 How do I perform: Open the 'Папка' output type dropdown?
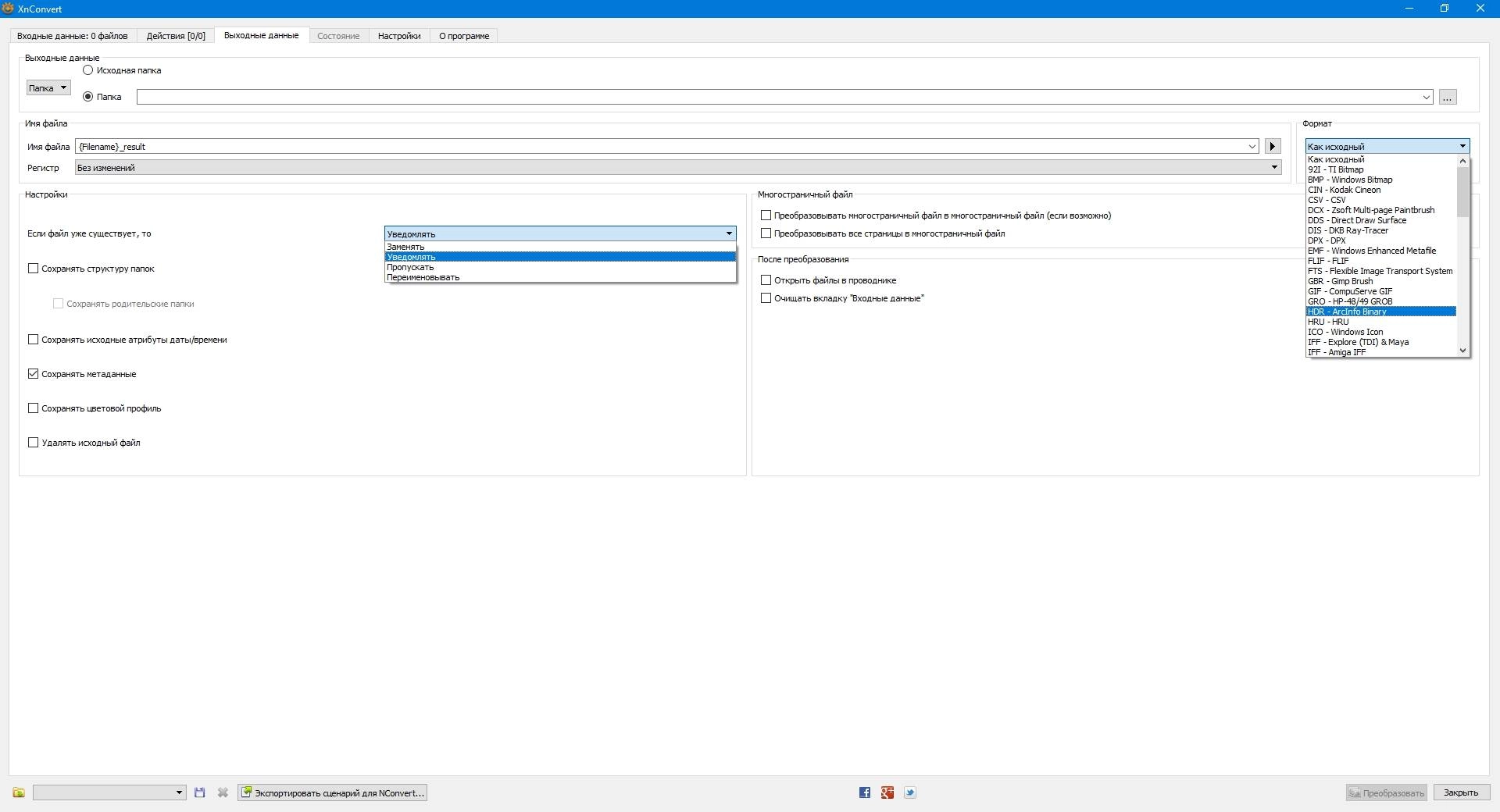48,88
